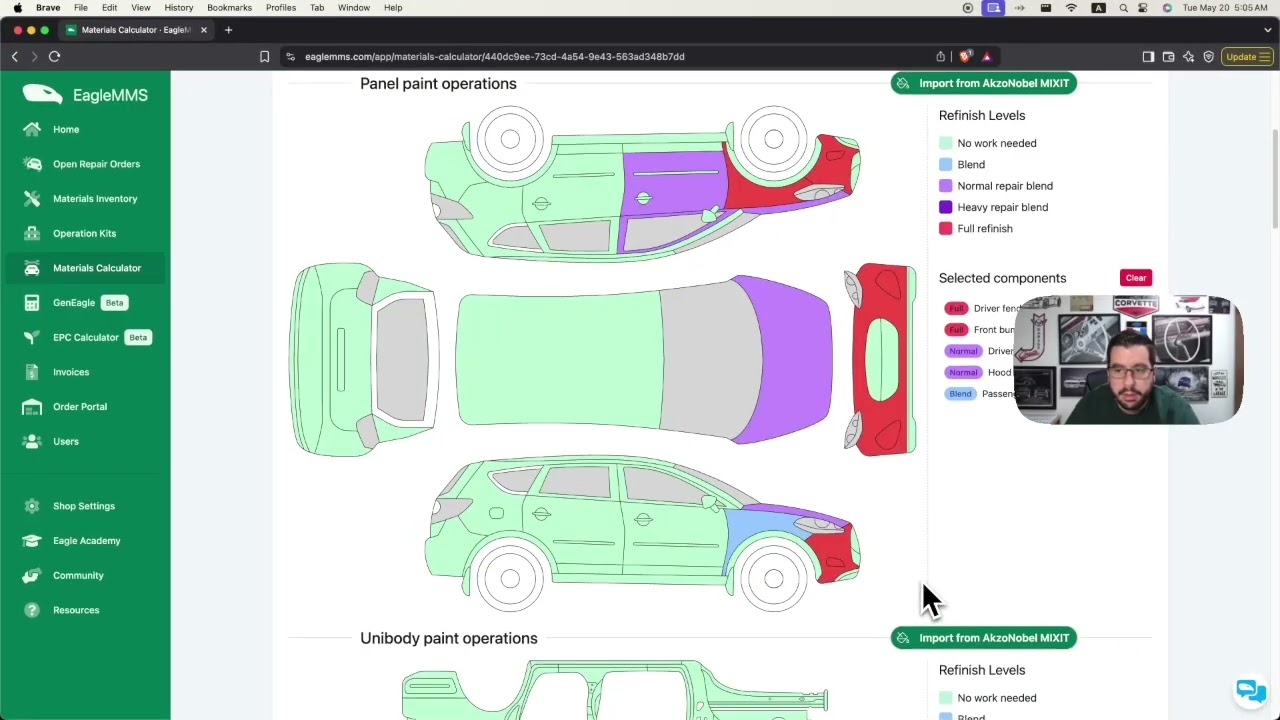
Task: Bookmark this page
Action: coord(264,57)
